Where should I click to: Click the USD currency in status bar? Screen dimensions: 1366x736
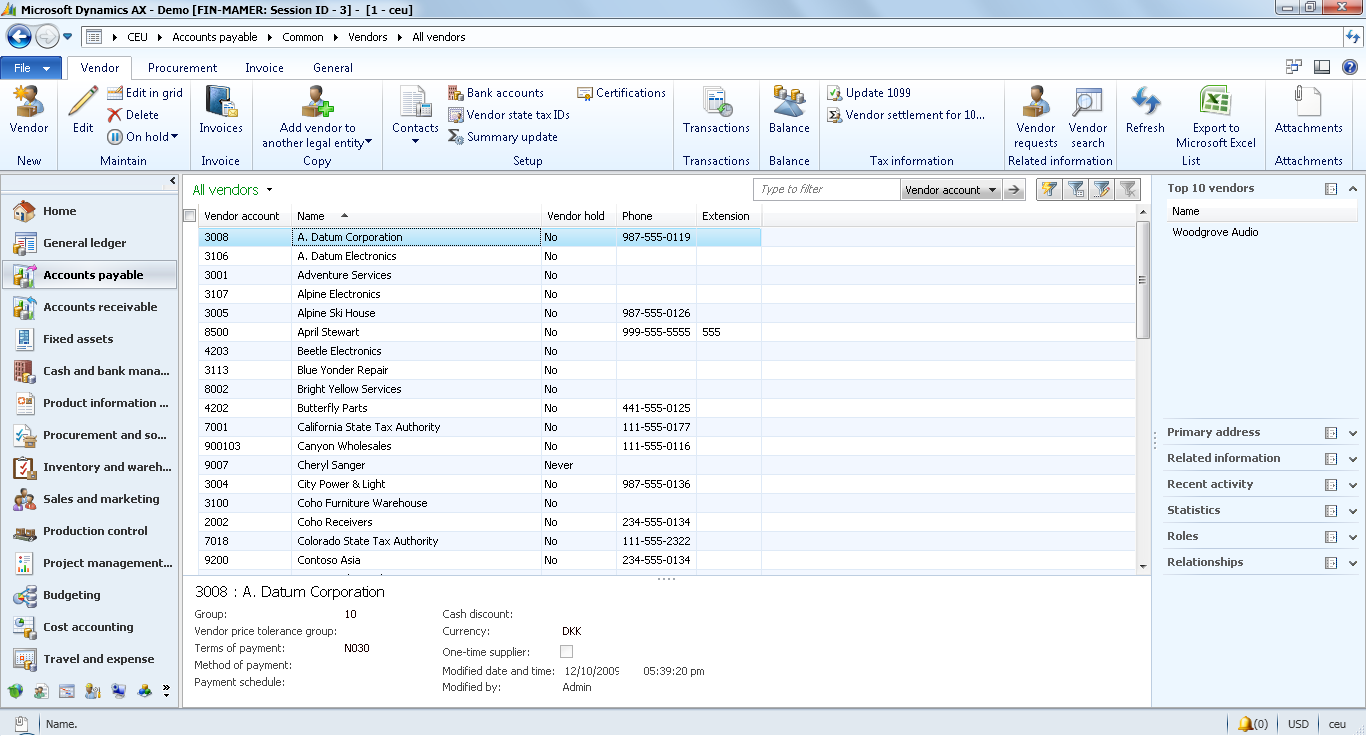[x=1298, y=724]
